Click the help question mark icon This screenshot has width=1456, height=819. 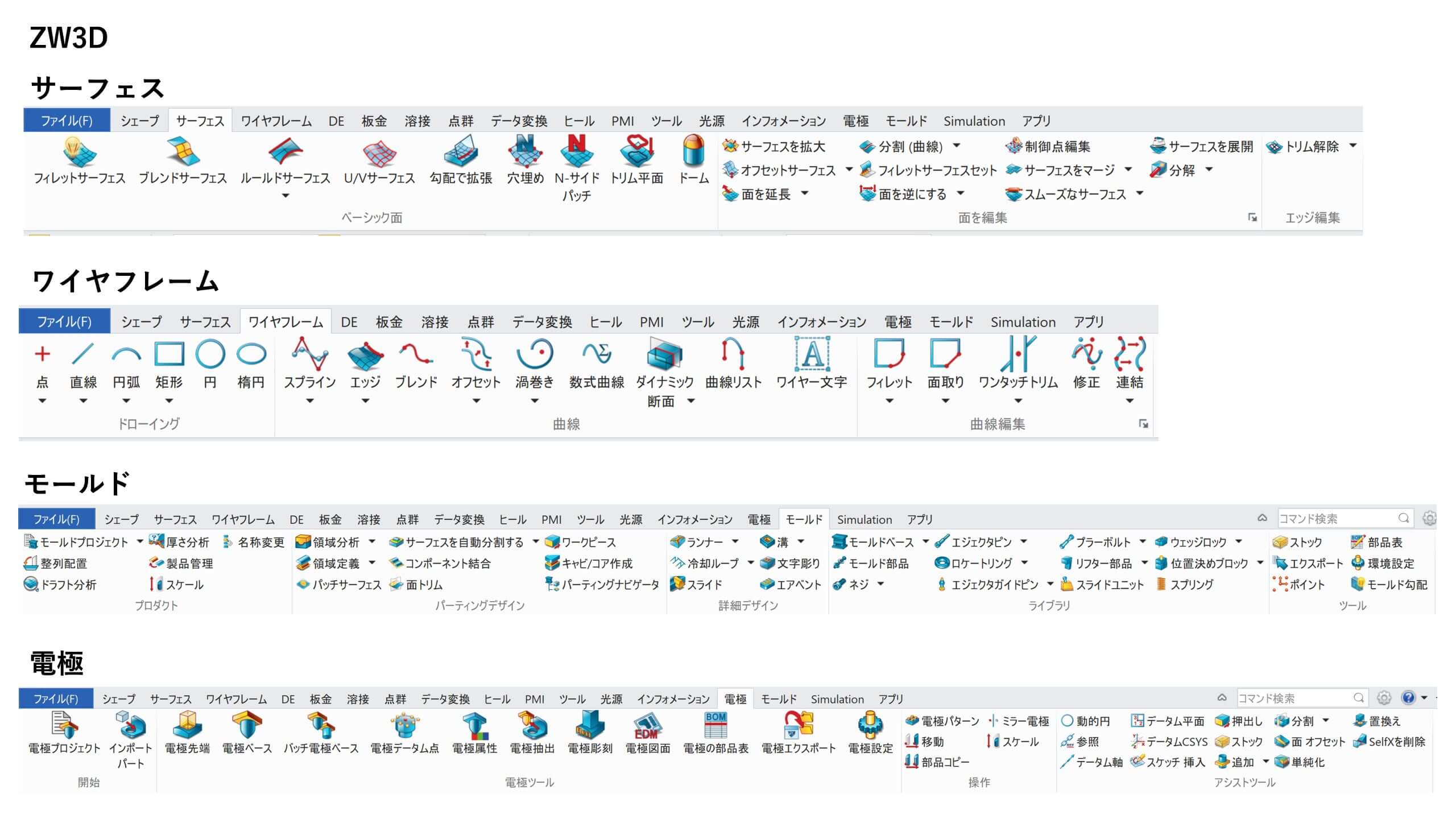(1408, 697)
